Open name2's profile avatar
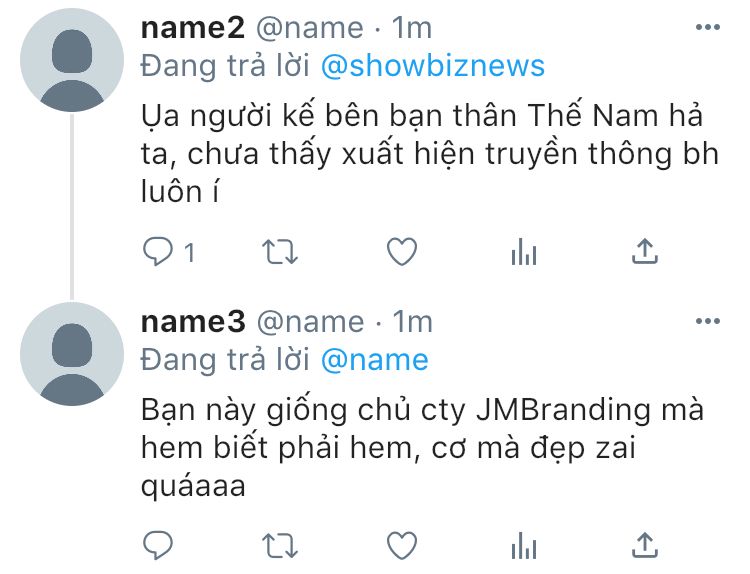 coord(72,60)
